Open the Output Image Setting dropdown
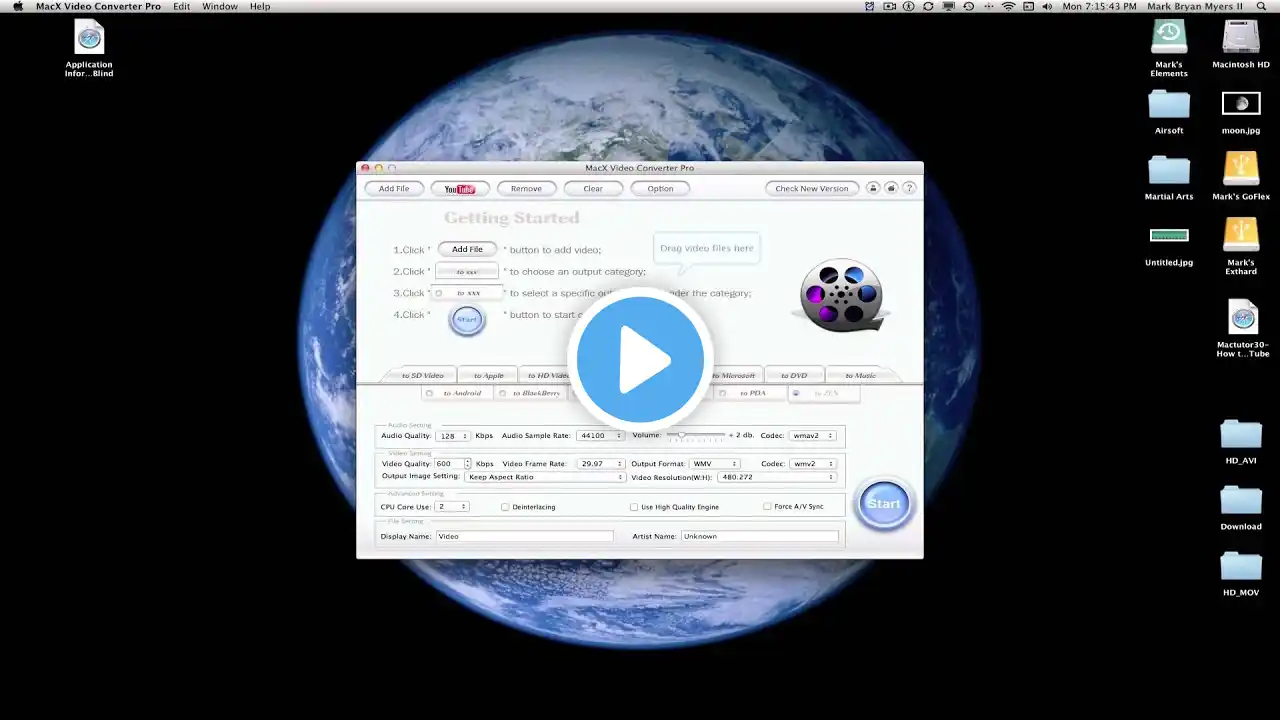 (x=545, y=477)
